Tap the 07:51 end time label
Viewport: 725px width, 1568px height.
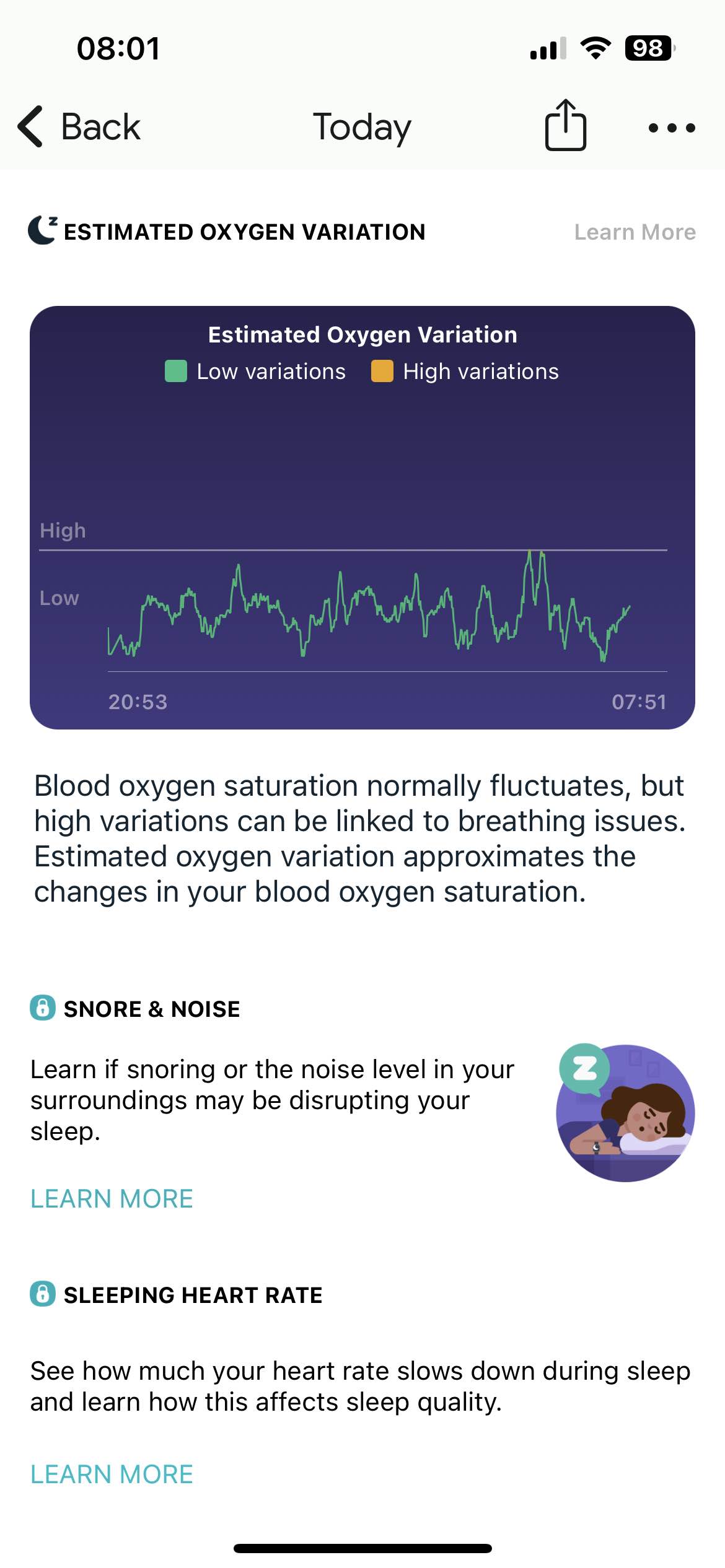coord(639,702)
